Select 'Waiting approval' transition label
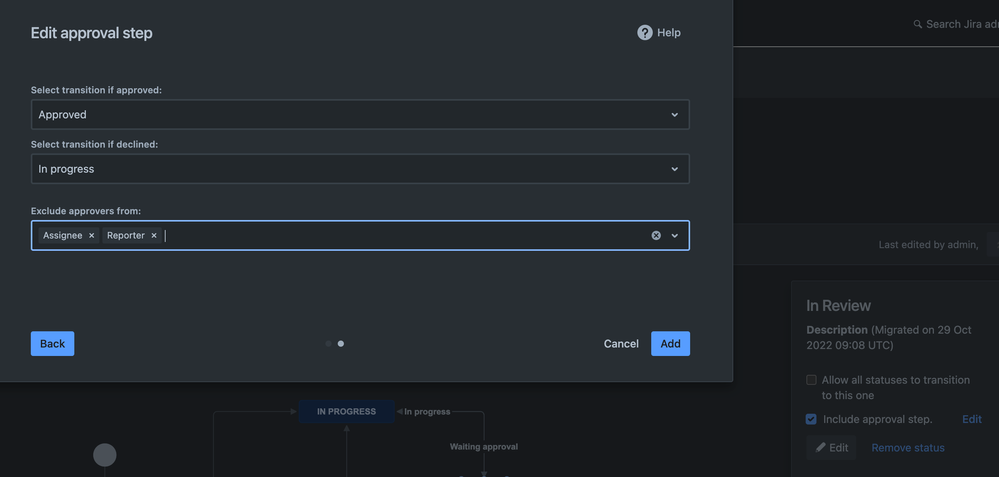This screenshot has height=477, width=999. pos(484,446)
